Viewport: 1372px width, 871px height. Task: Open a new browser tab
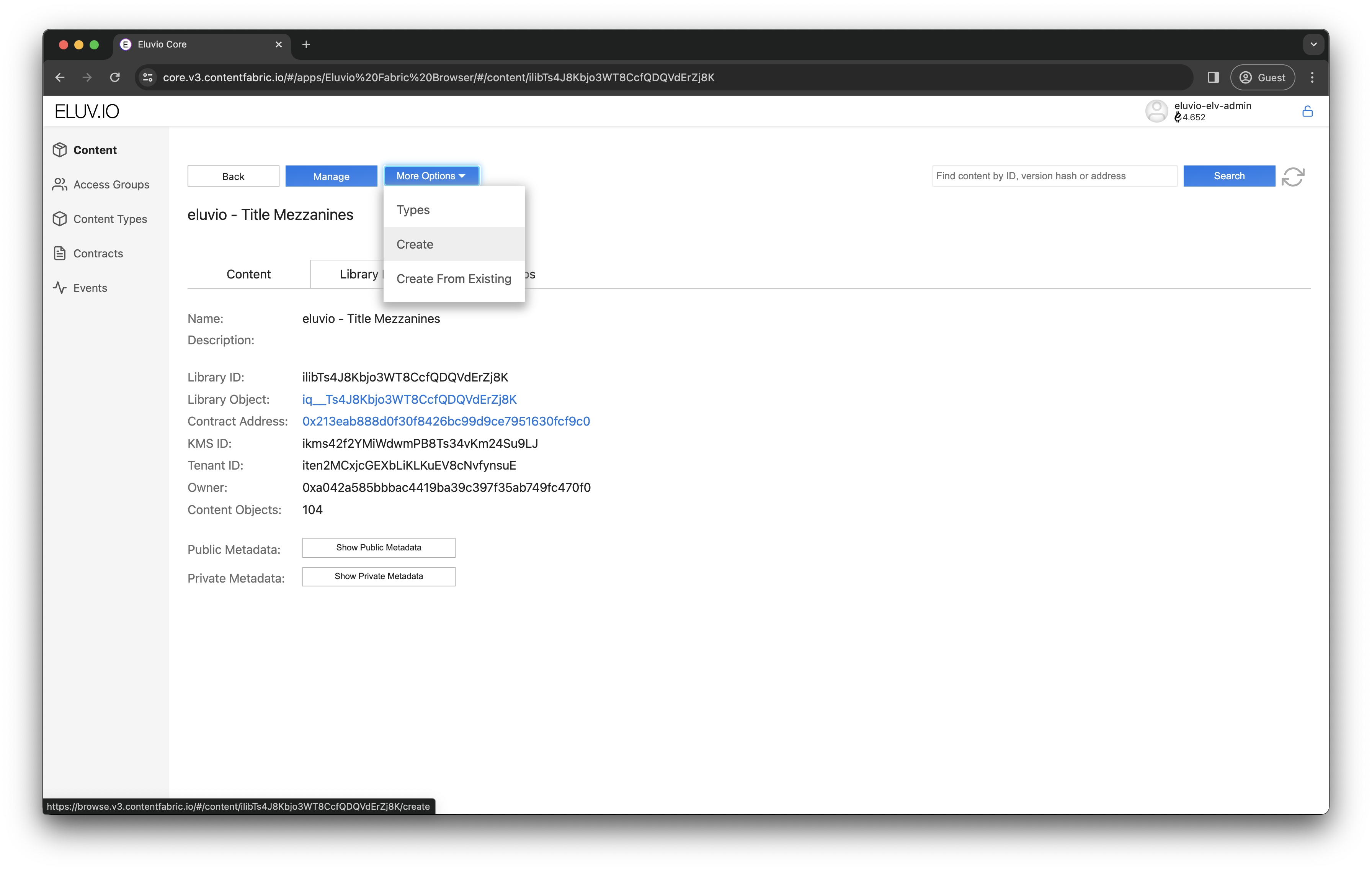click(x=306, y=44)
